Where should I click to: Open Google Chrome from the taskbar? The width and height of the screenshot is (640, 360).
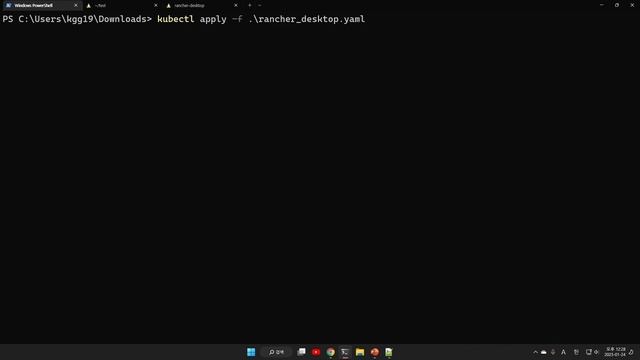(x=331, y=352)
